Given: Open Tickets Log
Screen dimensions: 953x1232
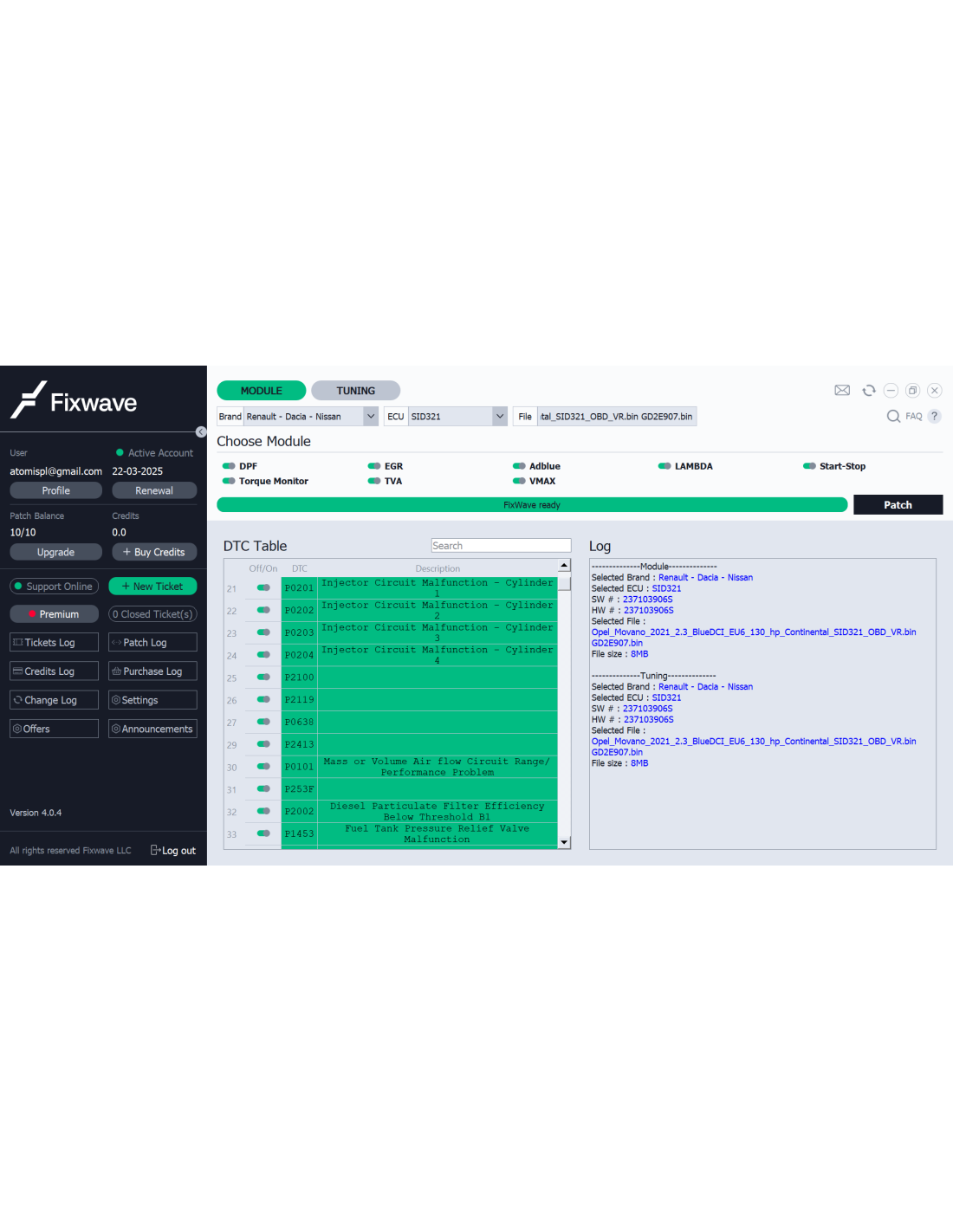Looking at the screenshot, I should pyautogui.click(x=54, y=642).
